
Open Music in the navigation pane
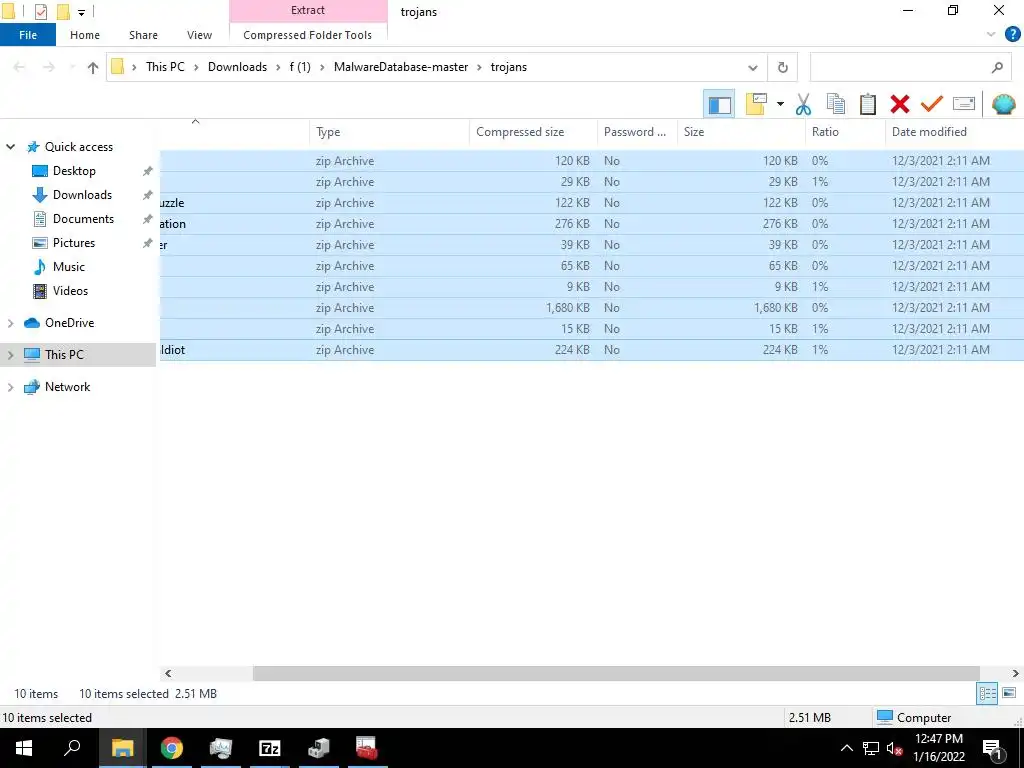click(69, 267)
